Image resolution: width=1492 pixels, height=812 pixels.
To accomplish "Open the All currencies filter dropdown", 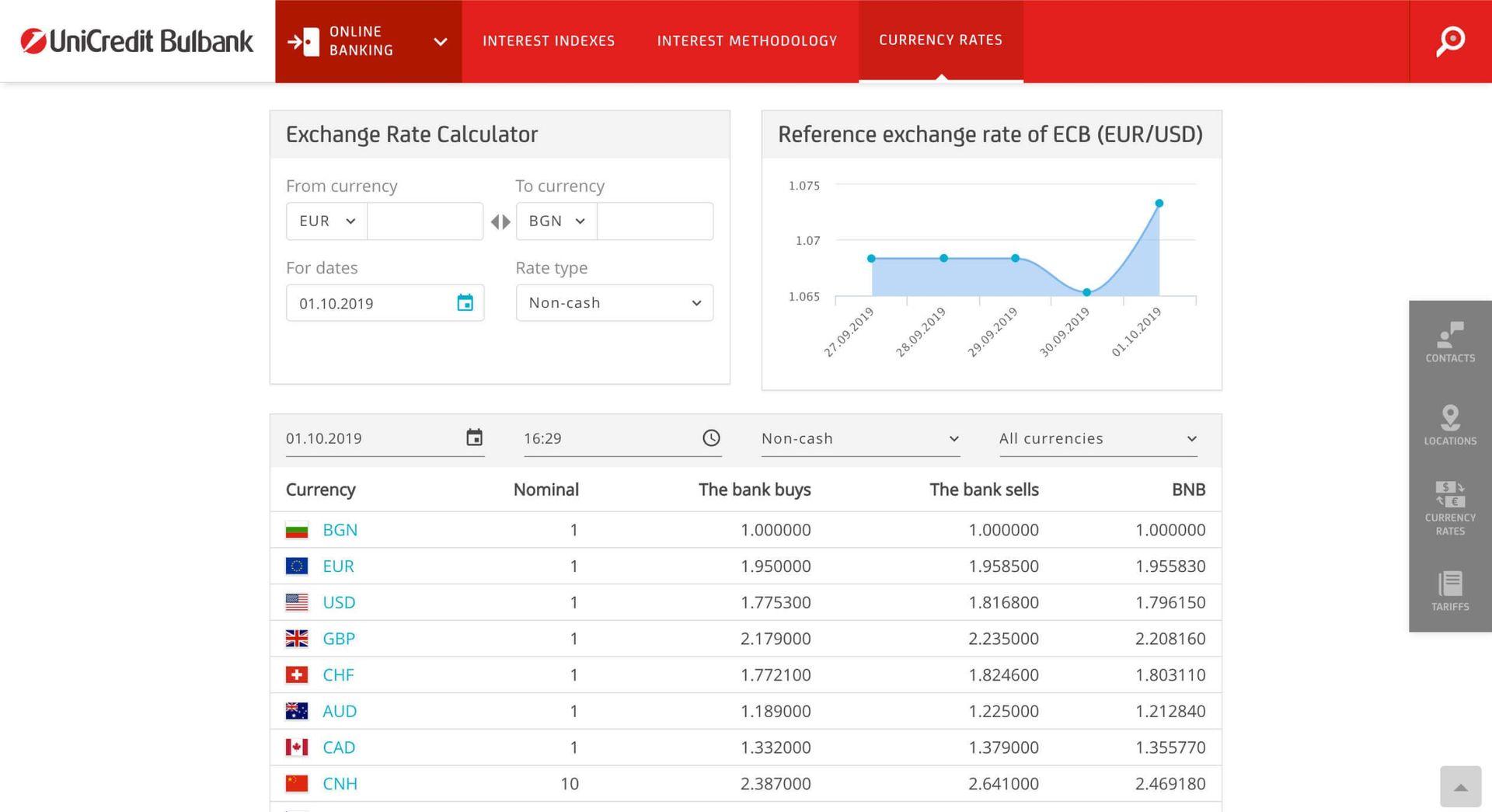I will (x=1191, y=438).
